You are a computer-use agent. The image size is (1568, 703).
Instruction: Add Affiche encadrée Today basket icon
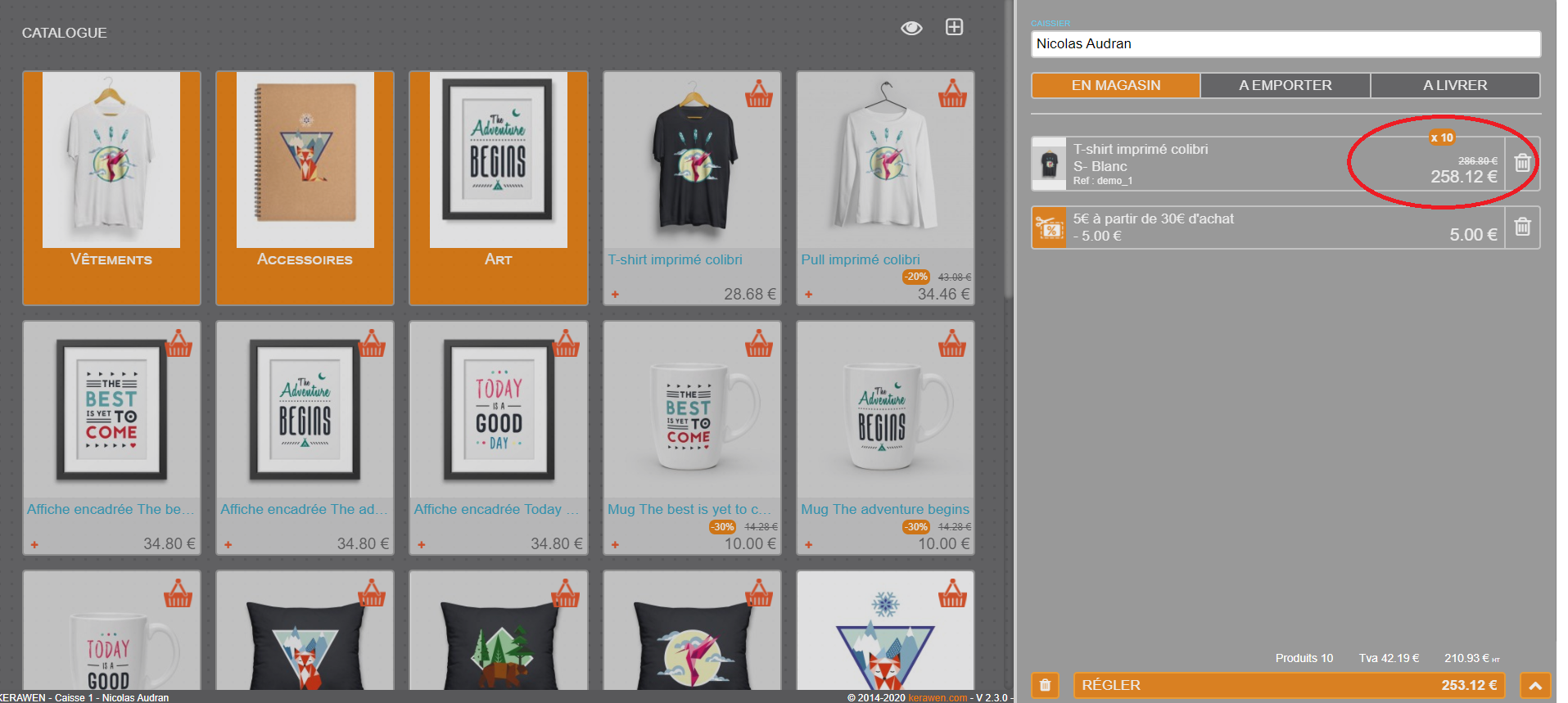pyautogui.click(x=566, y=344)
